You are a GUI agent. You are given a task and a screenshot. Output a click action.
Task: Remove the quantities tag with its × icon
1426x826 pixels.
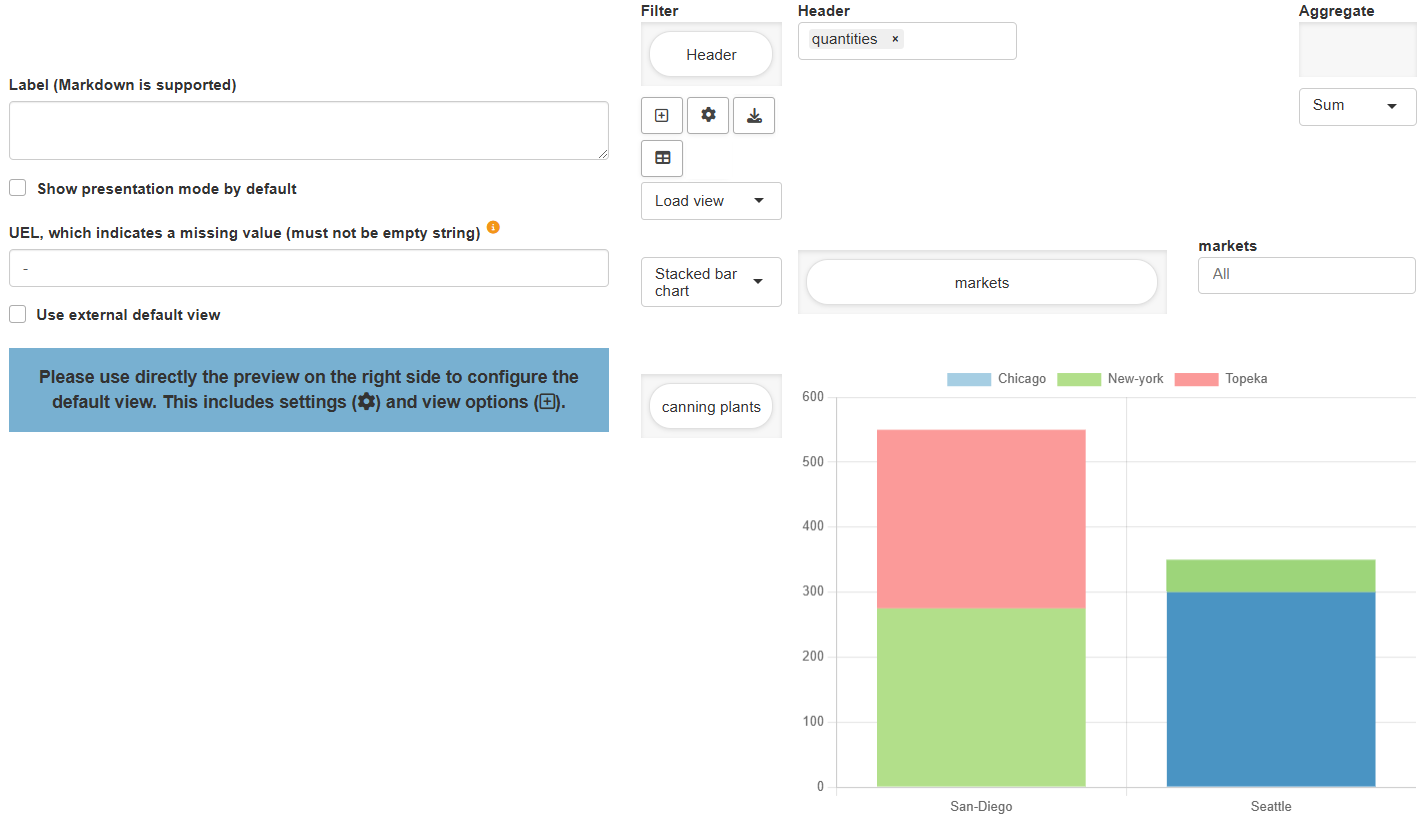click(x=894, y=39)
